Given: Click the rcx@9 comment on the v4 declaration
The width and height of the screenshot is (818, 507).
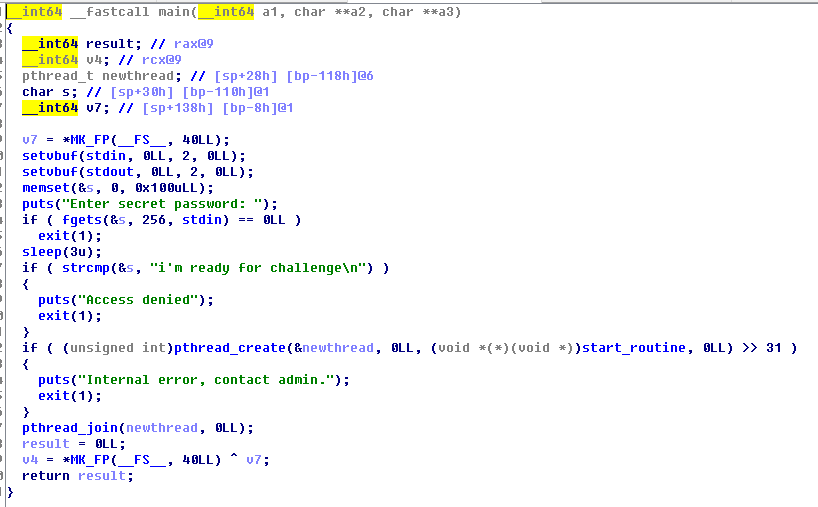Looking at the screenshot, I should coord(162,60).
